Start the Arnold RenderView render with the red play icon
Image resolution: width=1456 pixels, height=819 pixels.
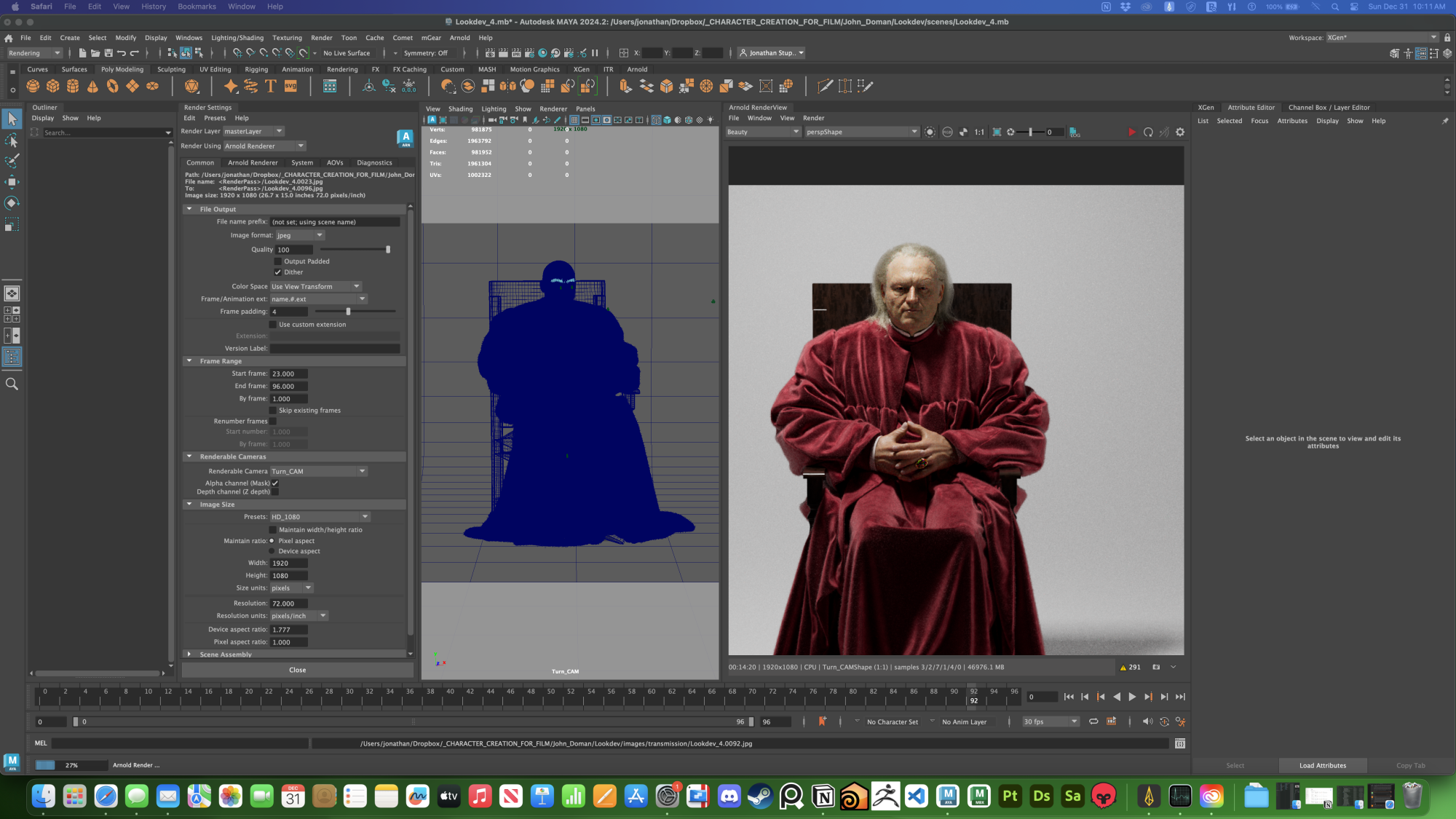[x=1131, y=132]
